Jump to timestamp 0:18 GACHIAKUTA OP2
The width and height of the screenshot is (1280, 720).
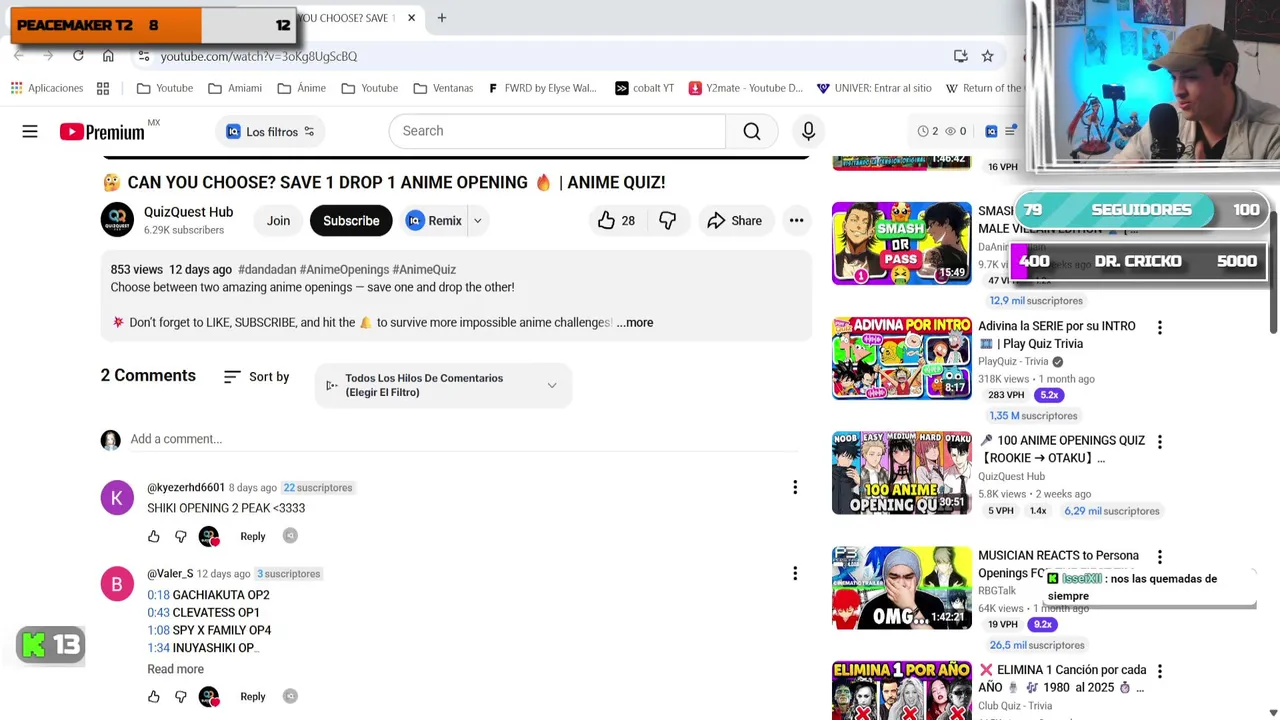(158, 595)
